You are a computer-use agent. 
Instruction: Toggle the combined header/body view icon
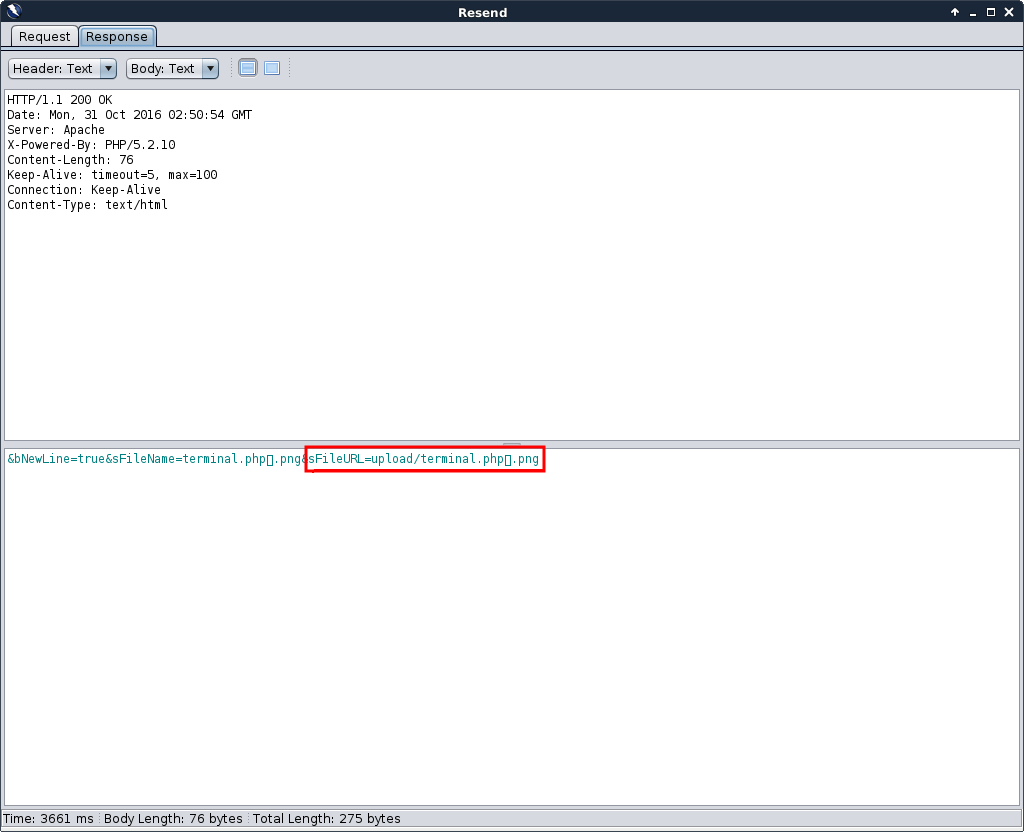(272, 68)
